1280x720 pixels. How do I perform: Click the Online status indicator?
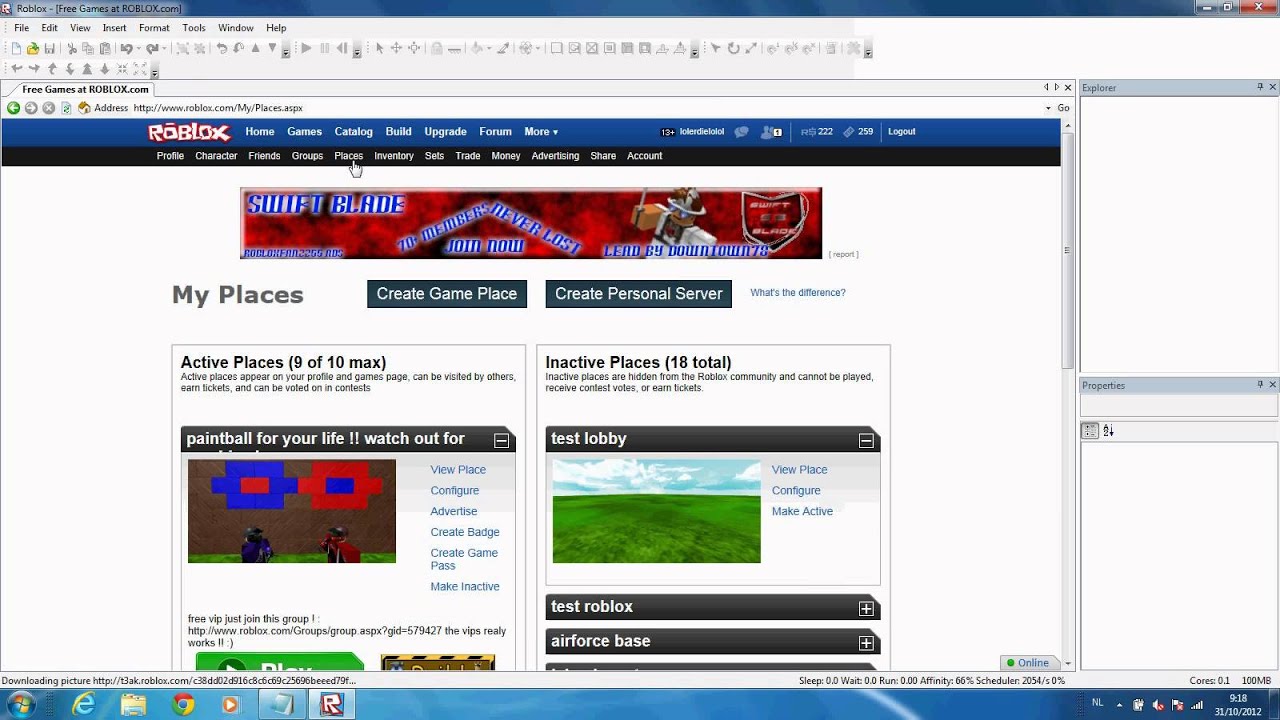pyautogui.click(x=1028, y=663)
